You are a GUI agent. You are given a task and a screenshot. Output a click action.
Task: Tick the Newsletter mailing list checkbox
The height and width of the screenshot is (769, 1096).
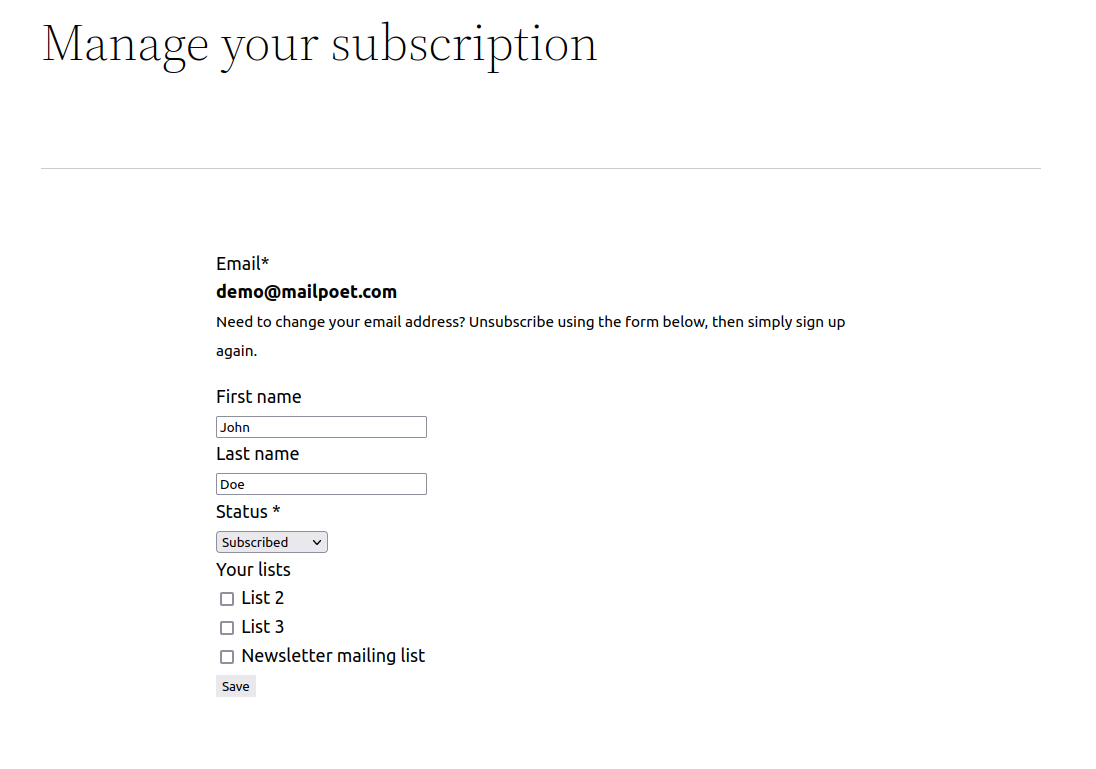click(227, 657)
